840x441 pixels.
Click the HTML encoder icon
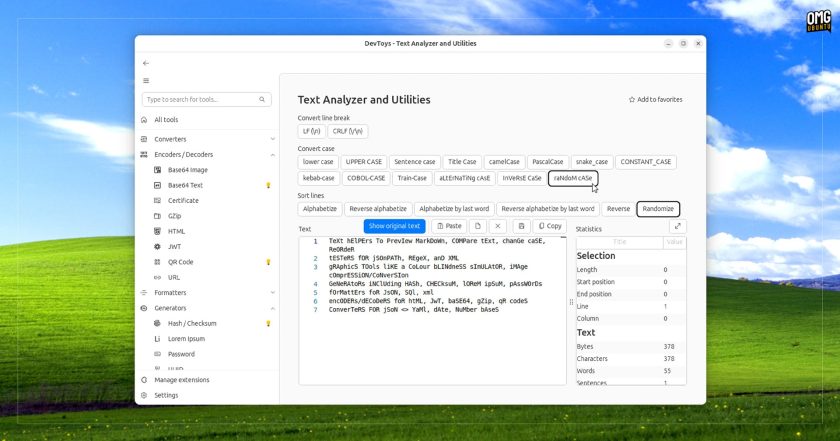(x=158, y=231)
